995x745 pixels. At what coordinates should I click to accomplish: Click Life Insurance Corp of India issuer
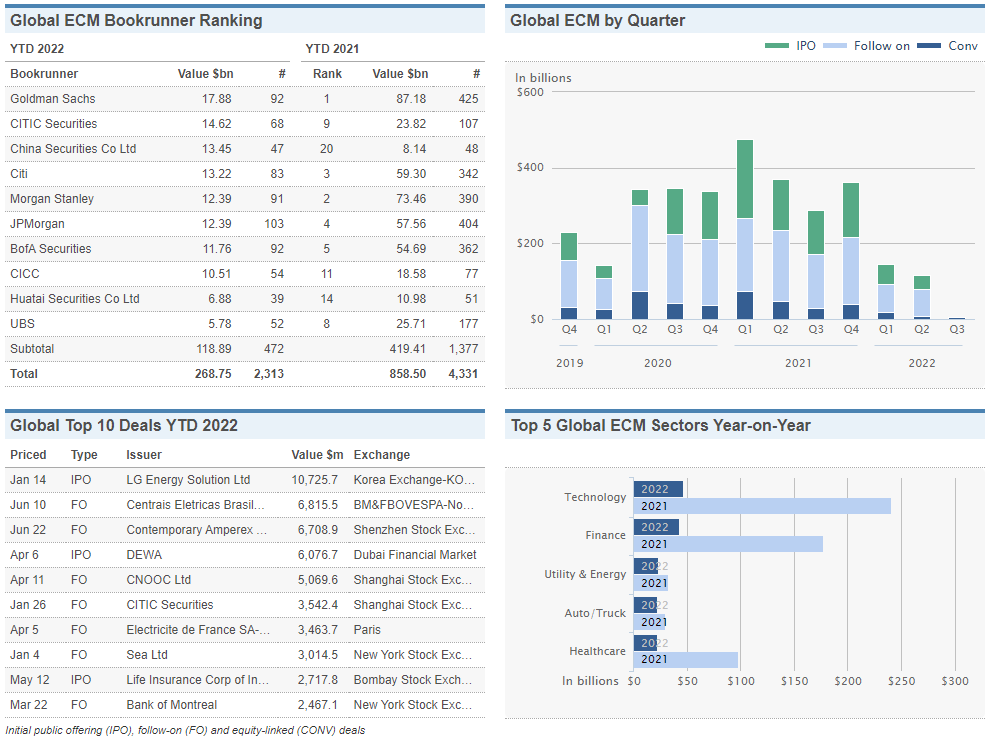(197, 680)
